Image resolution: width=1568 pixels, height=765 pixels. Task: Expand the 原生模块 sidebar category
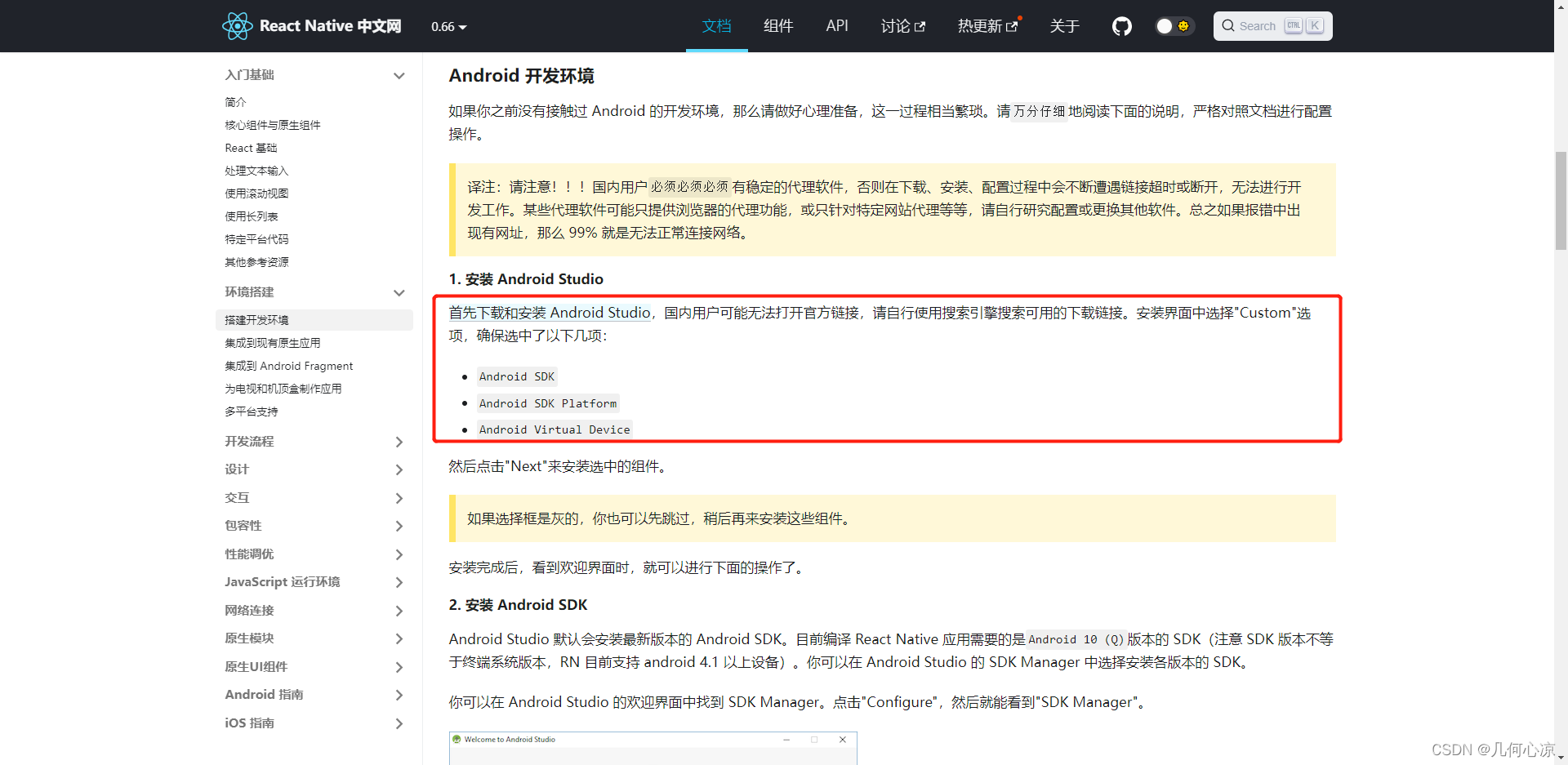pyautogui.click(x=315, y=638)
